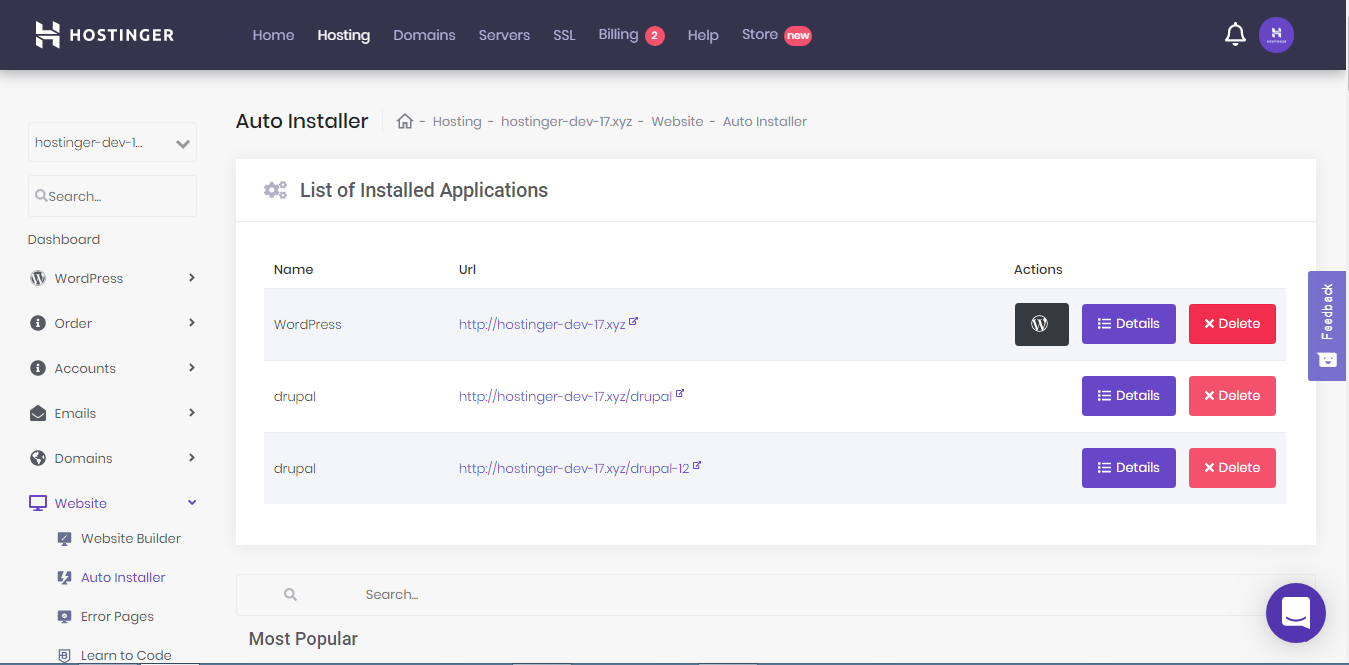Open WordPress admin via black WordPress button
1349x665 pixels.
click(1041, 324)
